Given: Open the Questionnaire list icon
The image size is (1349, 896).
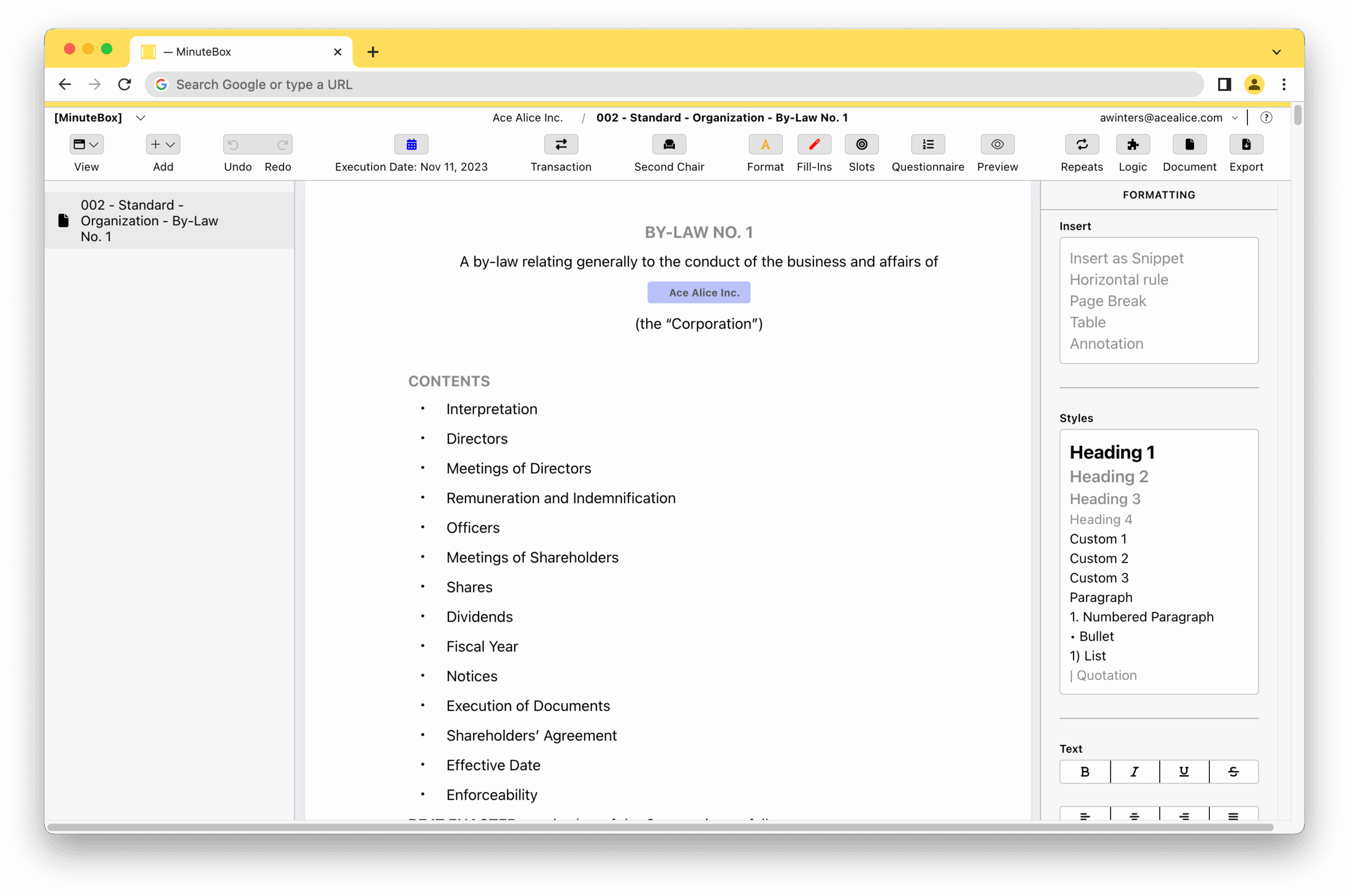Looking at the screenshot, I should click(927, 144).
